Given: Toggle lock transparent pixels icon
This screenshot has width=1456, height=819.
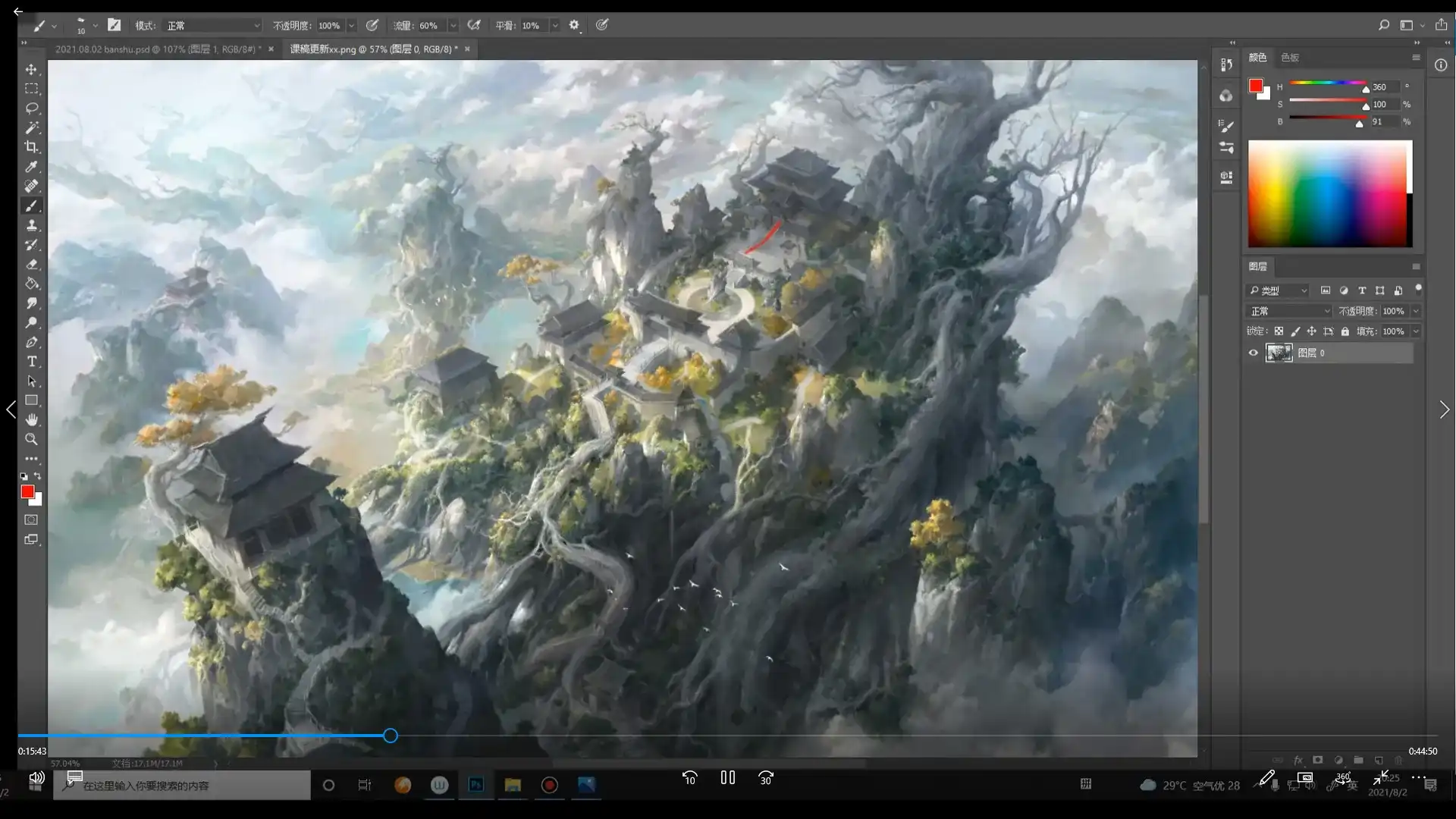Looking at the screenshot, I should (1279, 331).
